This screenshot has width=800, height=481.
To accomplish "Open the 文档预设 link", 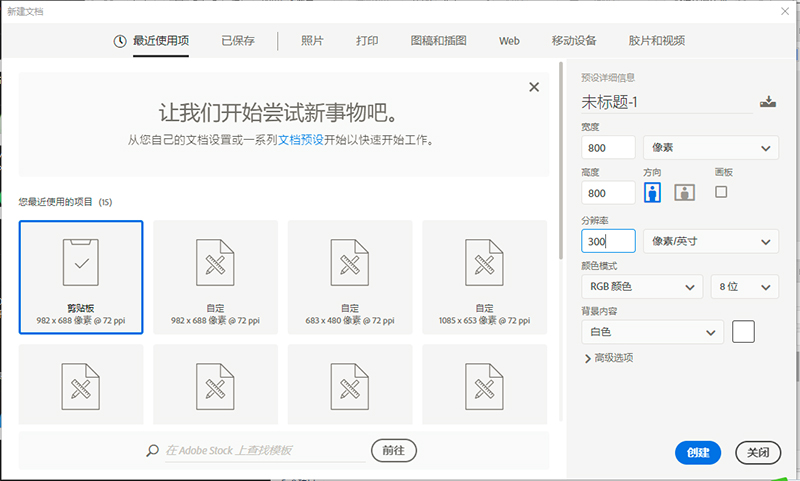I will [300, 140].
